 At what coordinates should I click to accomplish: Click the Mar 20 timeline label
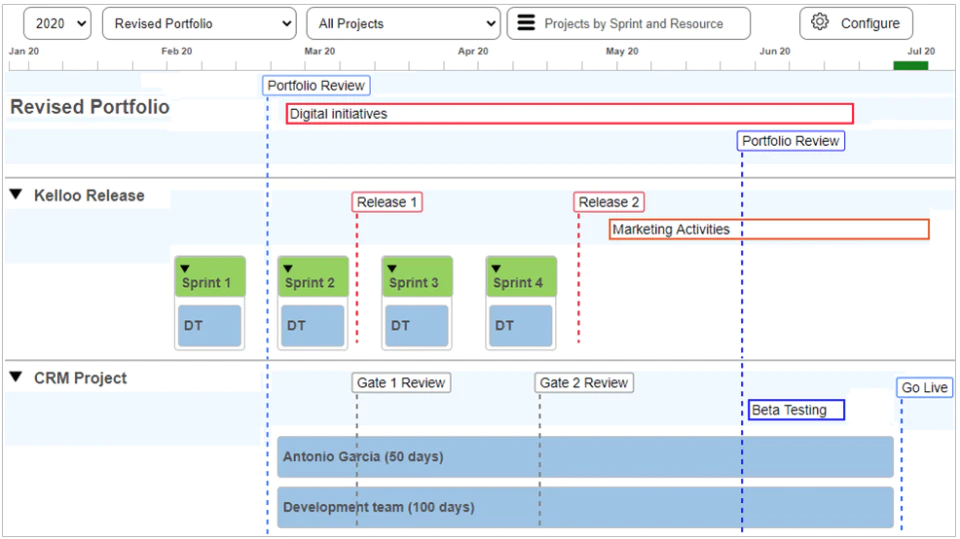(x=320, y=51)
